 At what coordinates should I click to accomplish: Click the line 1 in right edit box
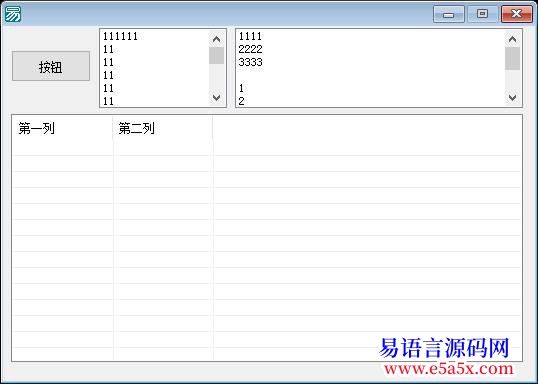(x=242, y=88)
